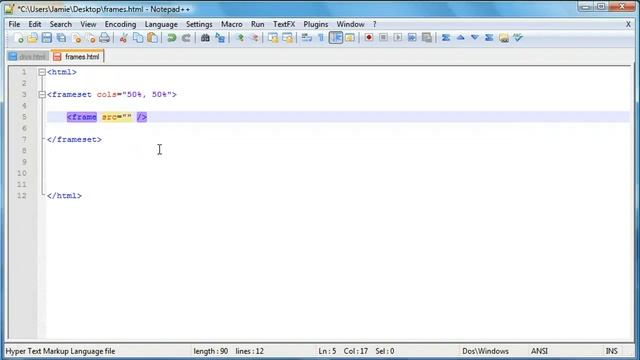Click the down-arrow triangle toolbar icon

tap(475, 38)
